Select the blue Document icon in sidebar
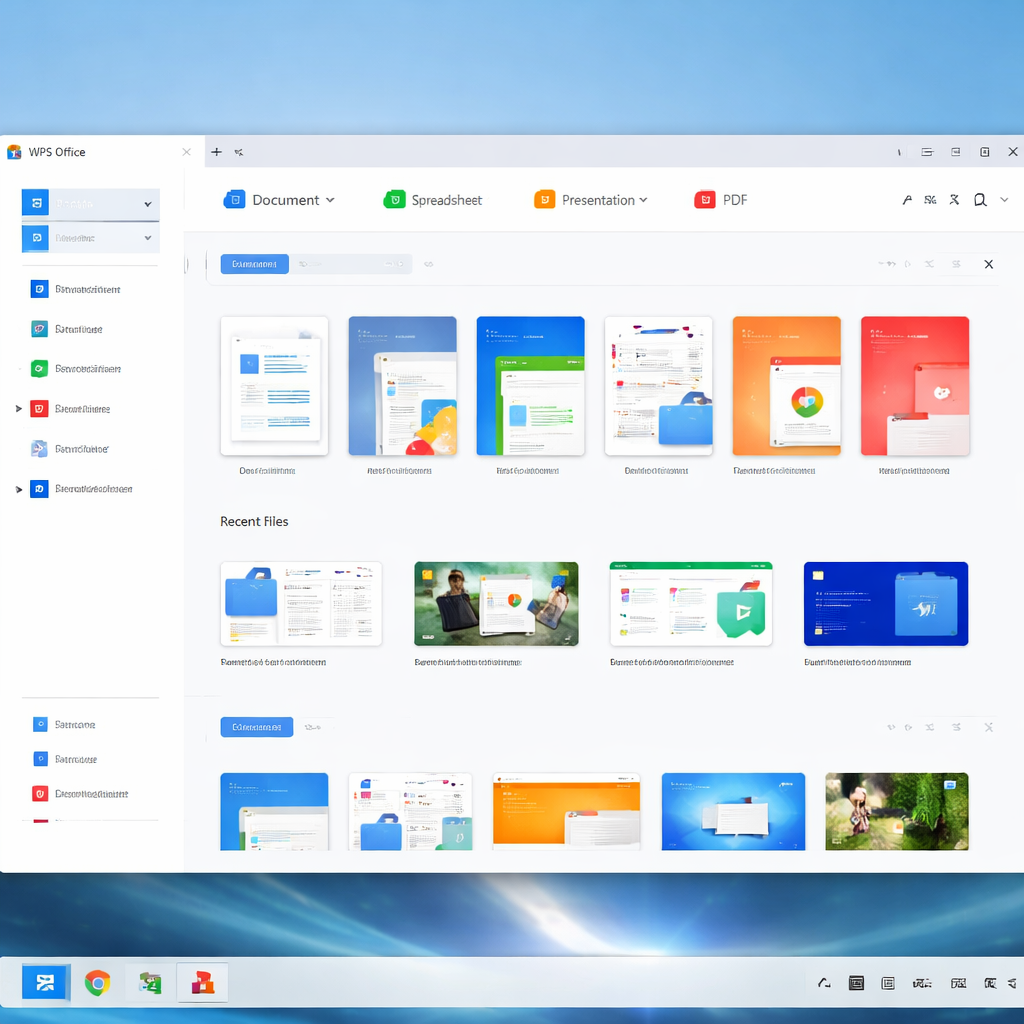1024x1024 pixels. 39,289
